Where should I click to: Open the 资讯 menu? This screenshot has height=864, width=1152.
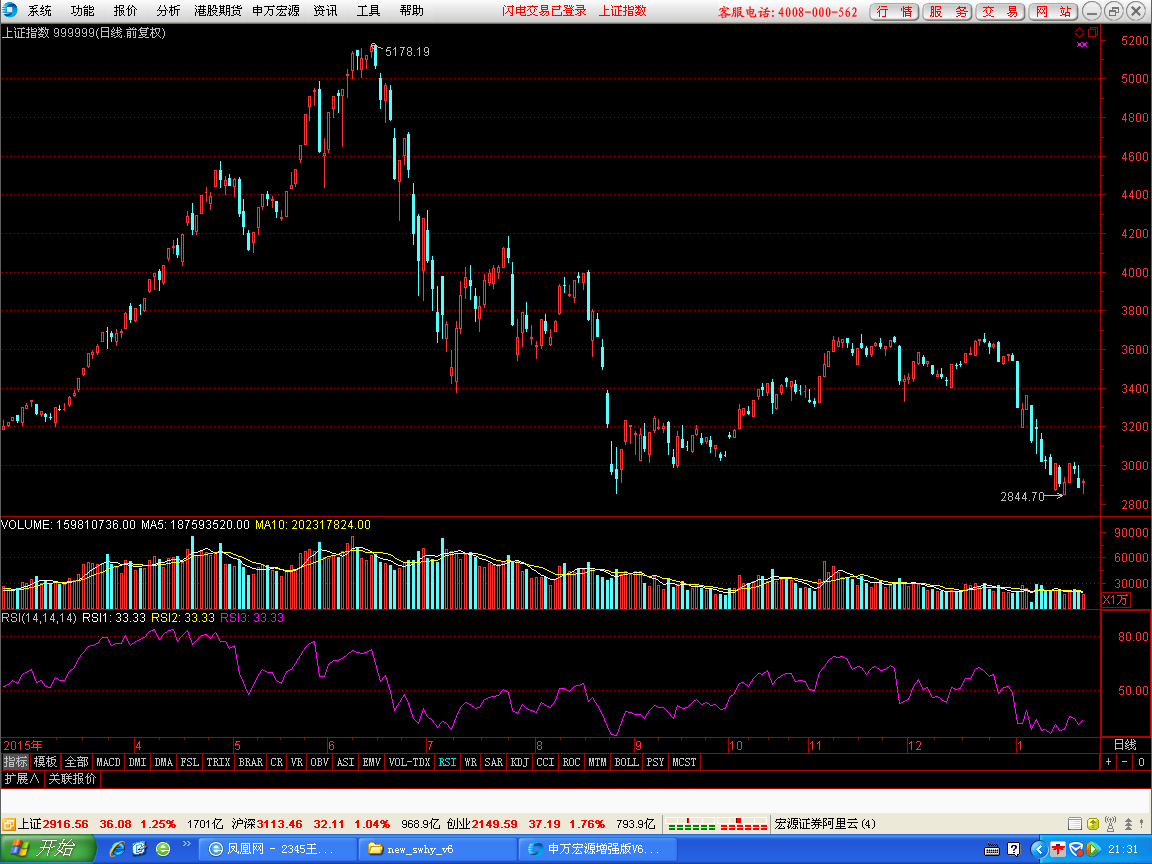[x=325, y=11]
